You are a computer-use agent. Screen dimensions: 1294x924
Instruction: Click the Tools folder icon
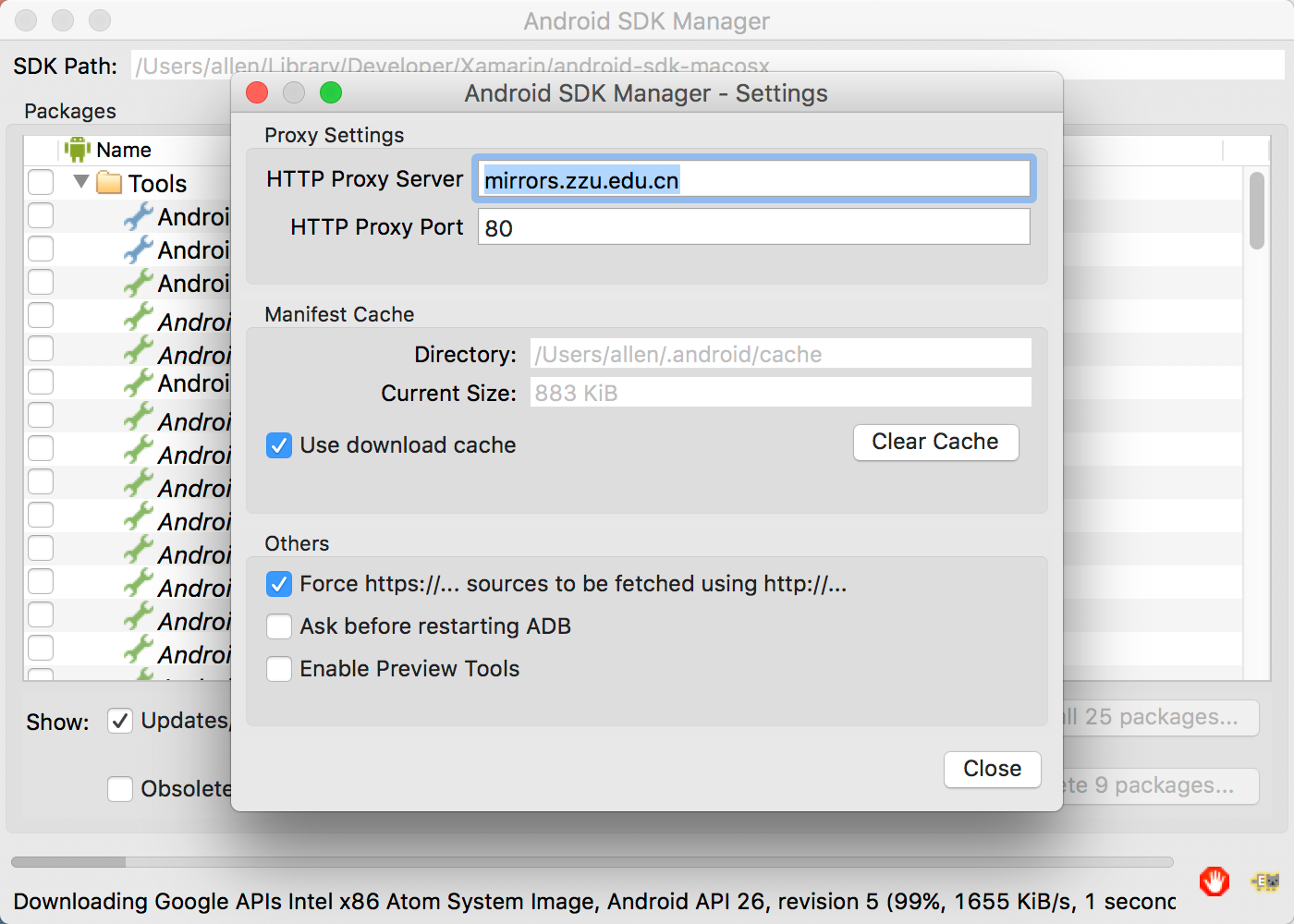click(x=109, y=182)
